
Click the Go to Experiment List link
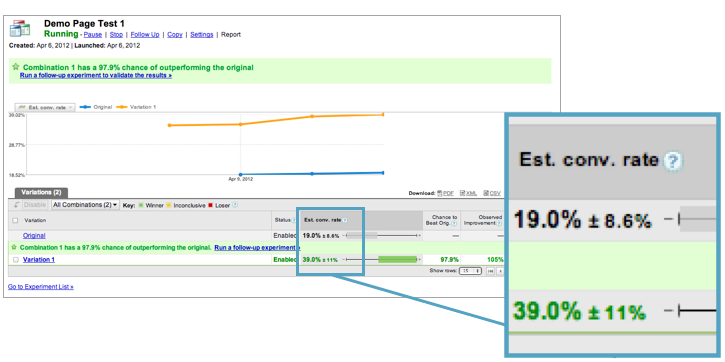pos(41,287)
